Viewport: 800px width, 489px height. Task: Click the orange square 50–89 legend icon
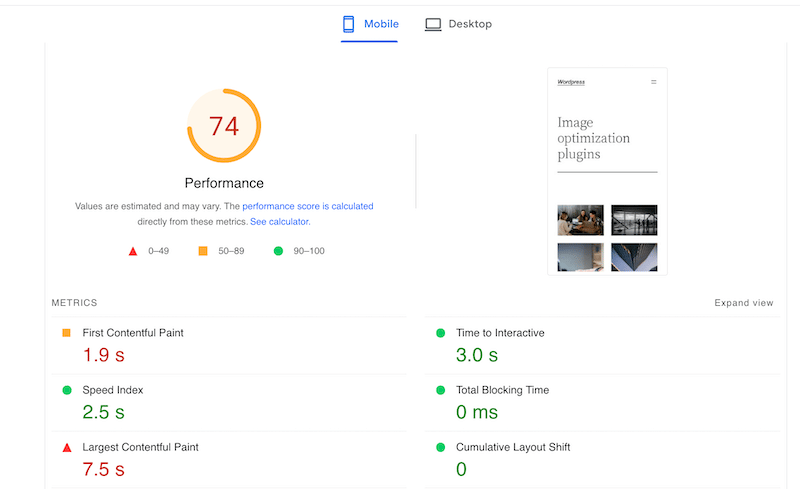coord(203,251)
